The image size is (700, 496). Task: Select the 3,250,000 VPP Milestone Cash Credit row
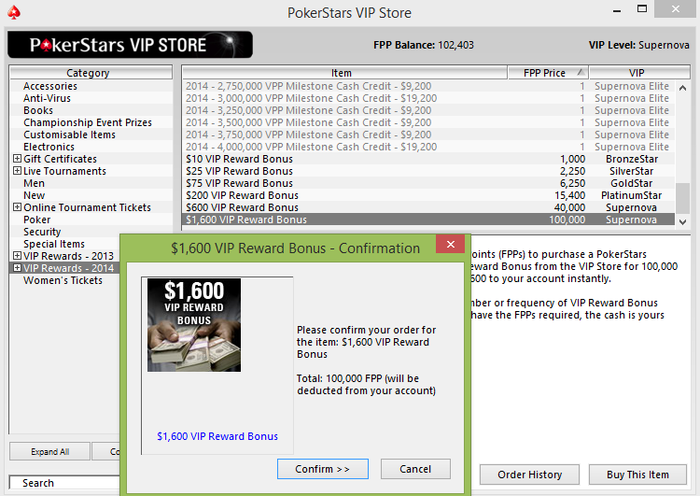[x=429, y=110]
